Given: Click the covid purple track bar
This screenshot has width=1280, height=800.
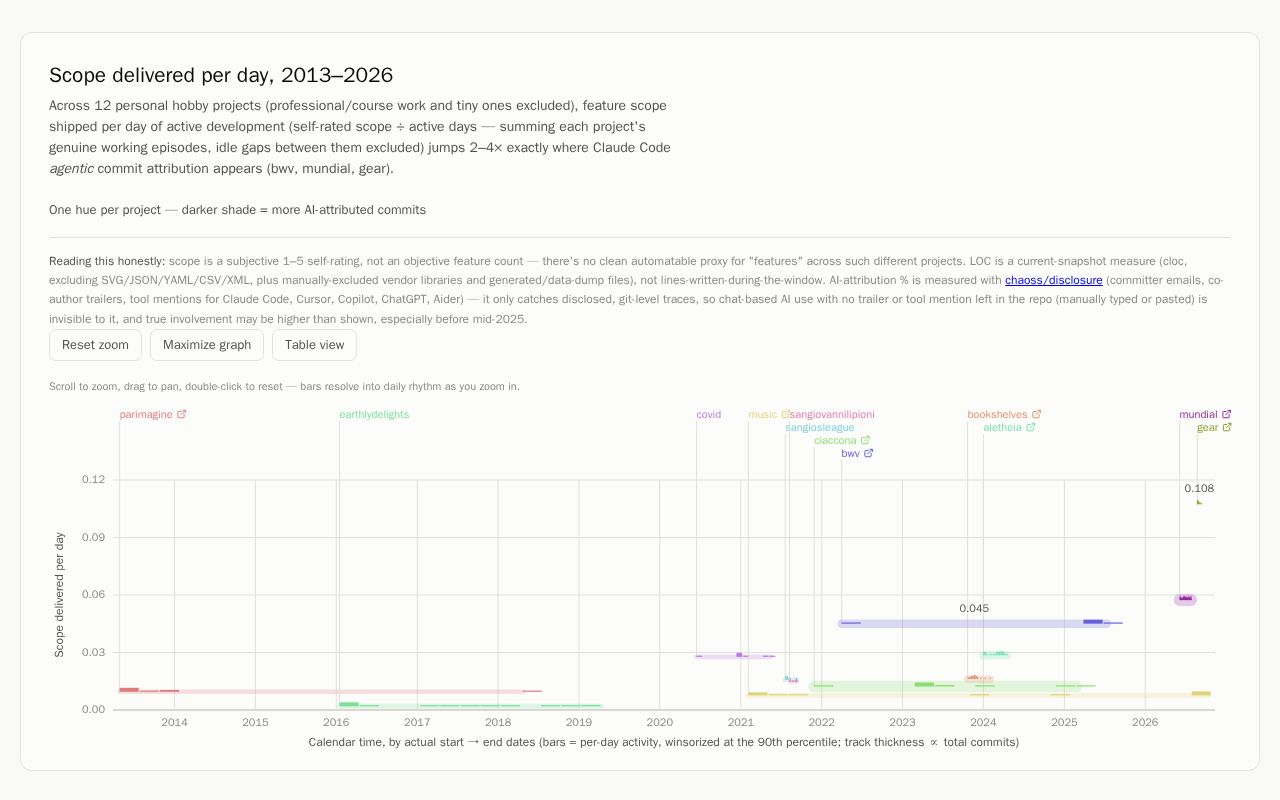Looking at the screenshot, I should coord(735,656).
